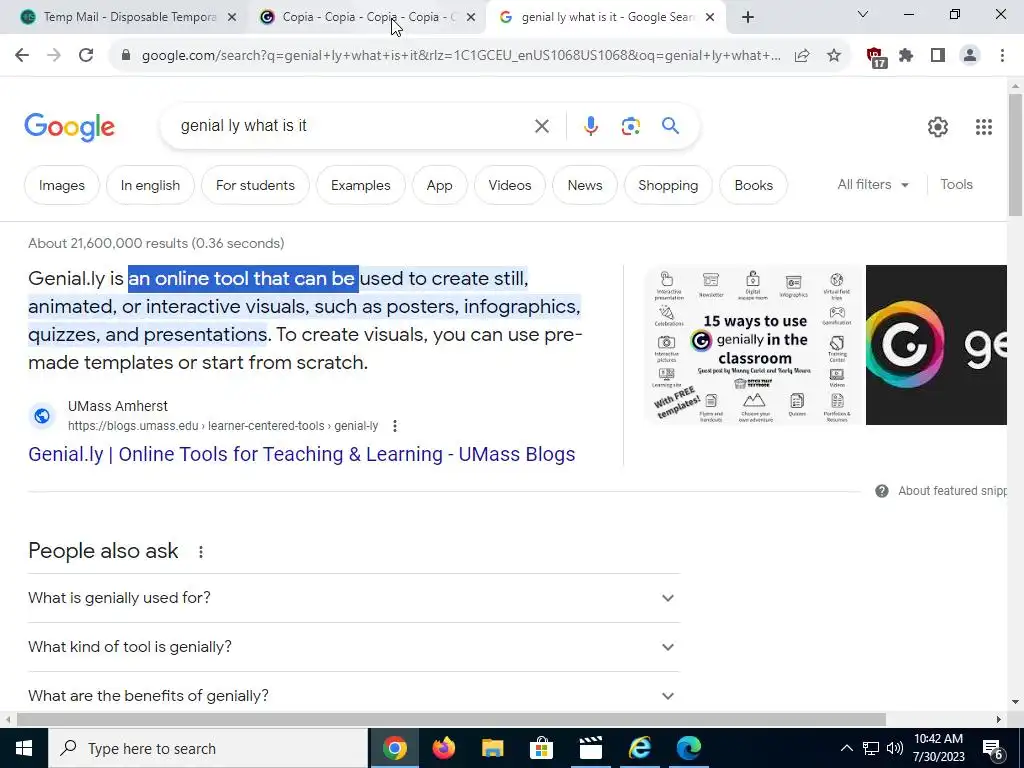Screen dimensions: 1024x768
Task: Reload the current page
Action: coord(86,56)
